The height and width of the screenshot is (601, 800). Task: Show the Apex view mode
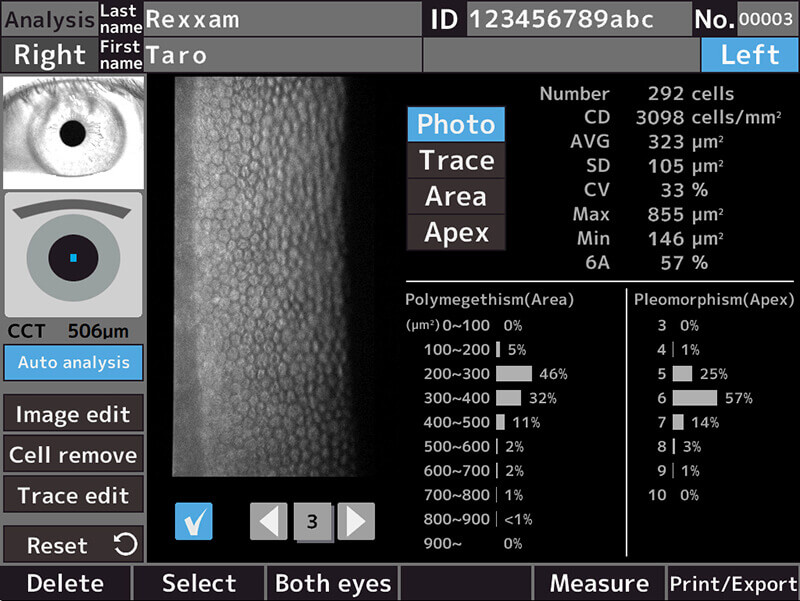(x=455, y=233)
